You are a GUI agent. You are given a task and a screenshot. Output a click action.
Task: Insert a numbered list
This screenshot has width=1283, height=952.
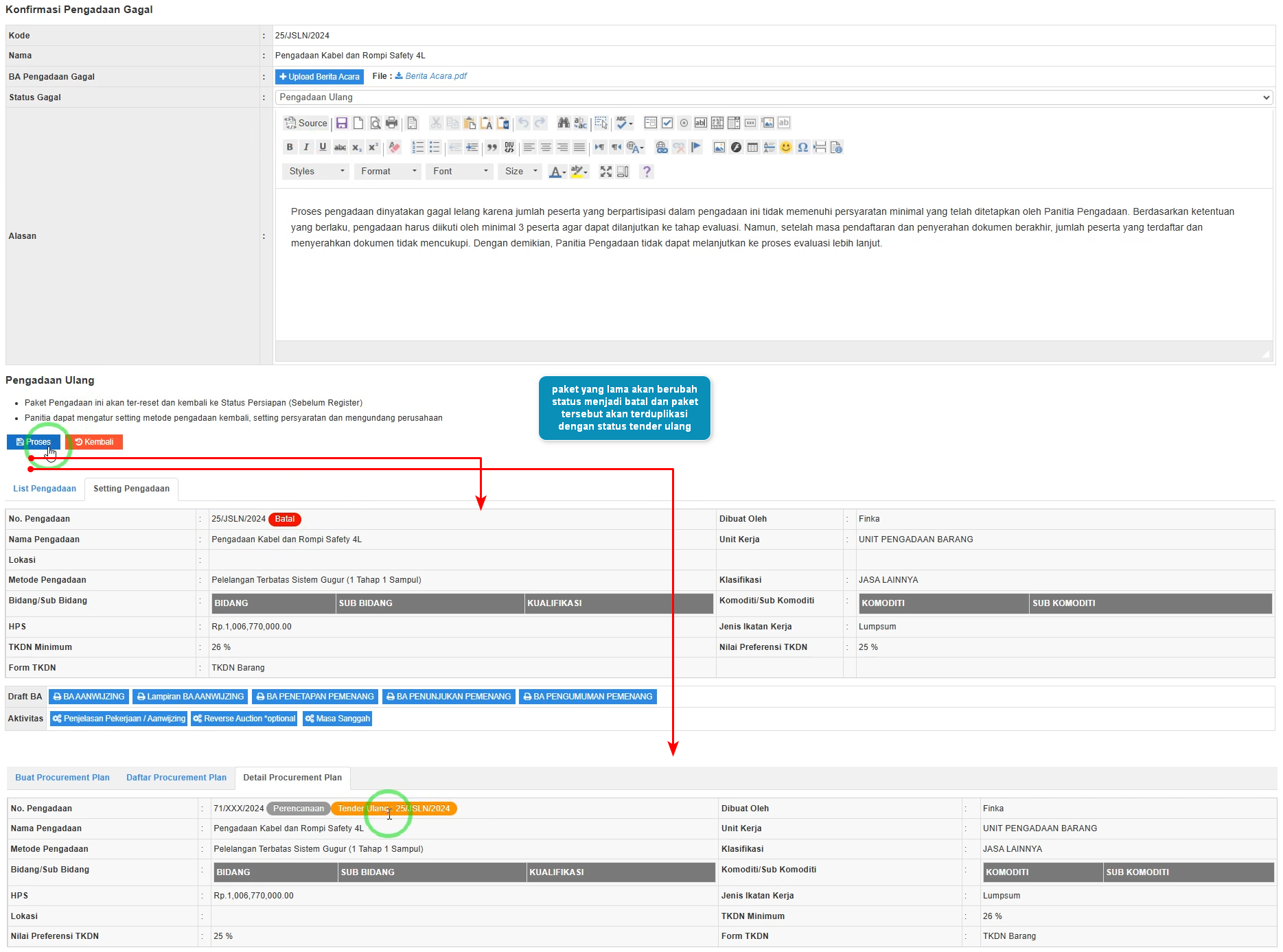417,147
